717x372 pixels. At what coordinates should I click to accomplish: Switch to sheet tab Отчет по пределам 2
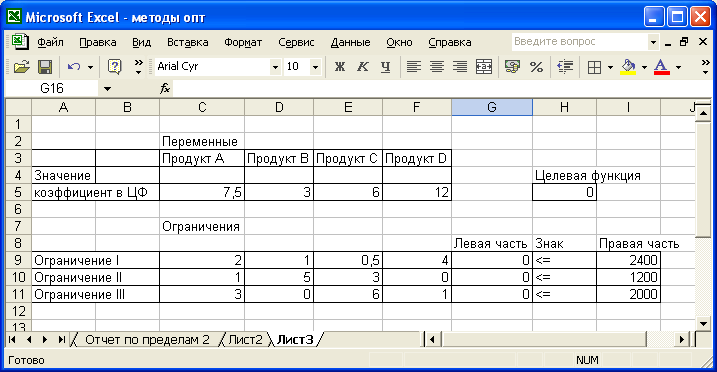tap(147, 340)
